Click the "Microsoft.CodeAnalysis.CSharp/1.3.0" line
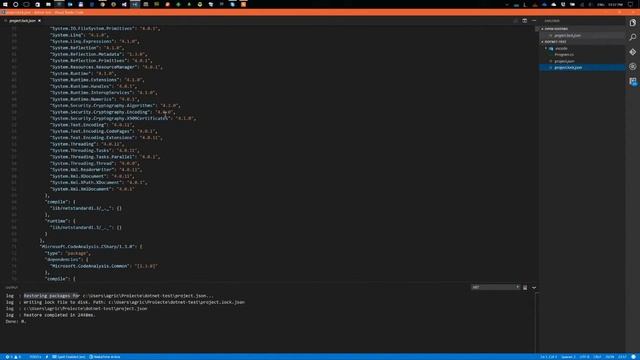 (91, 247)
